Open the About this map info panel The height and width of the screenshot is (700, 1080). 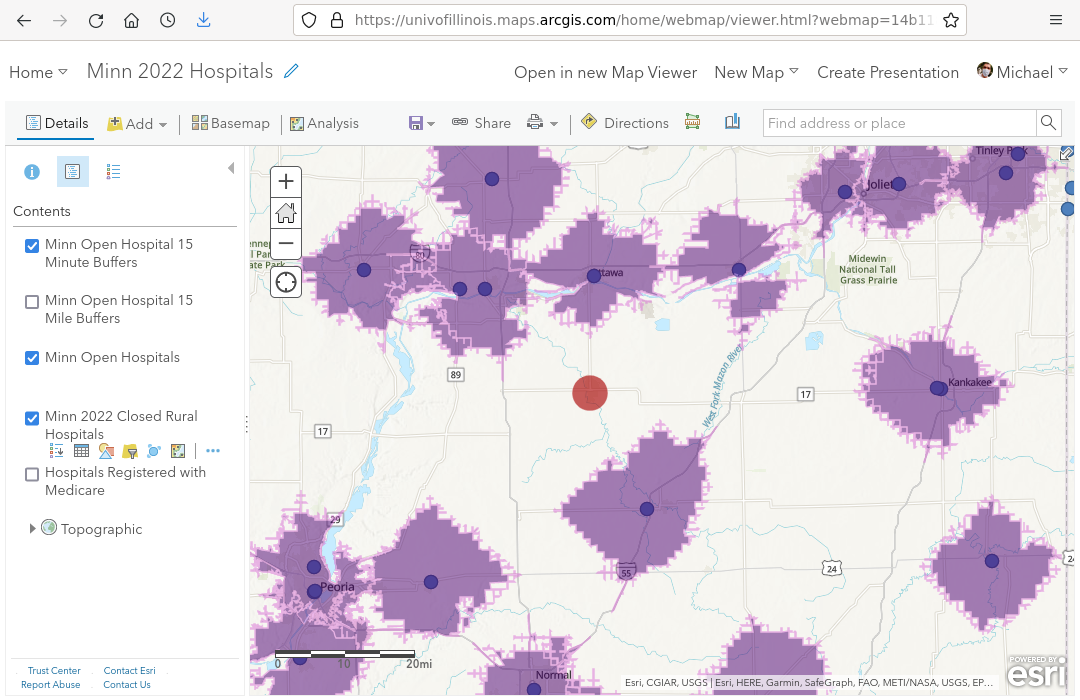tap(32, 172)
